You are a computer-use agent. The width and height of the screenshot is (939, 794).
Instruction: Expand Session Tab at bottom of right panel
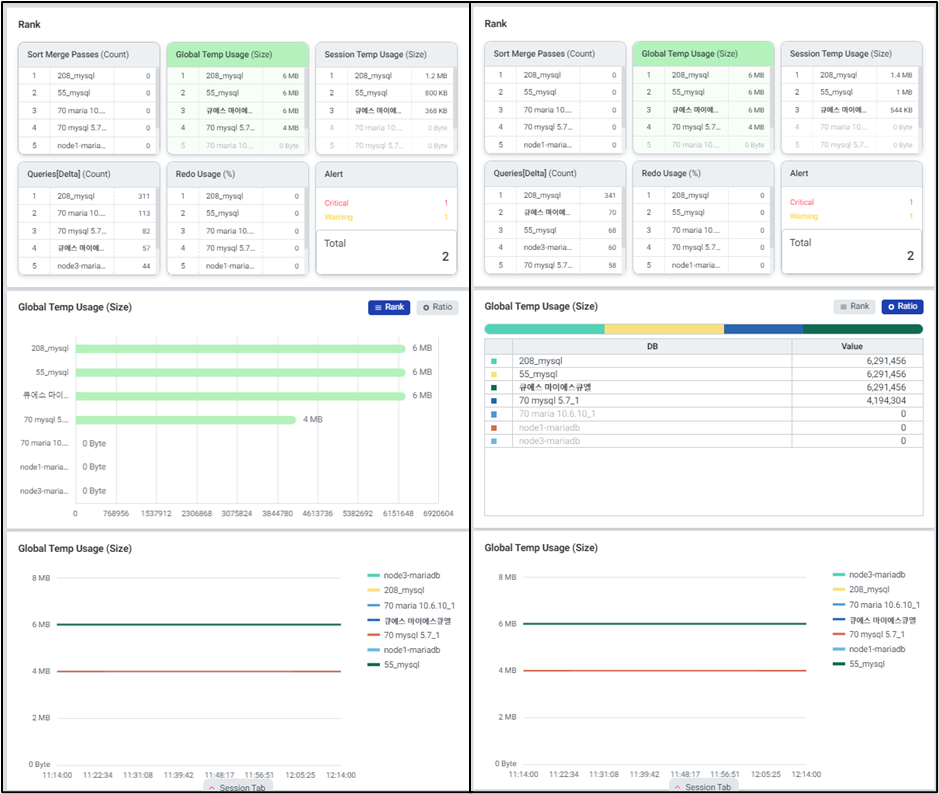point(702,787)
